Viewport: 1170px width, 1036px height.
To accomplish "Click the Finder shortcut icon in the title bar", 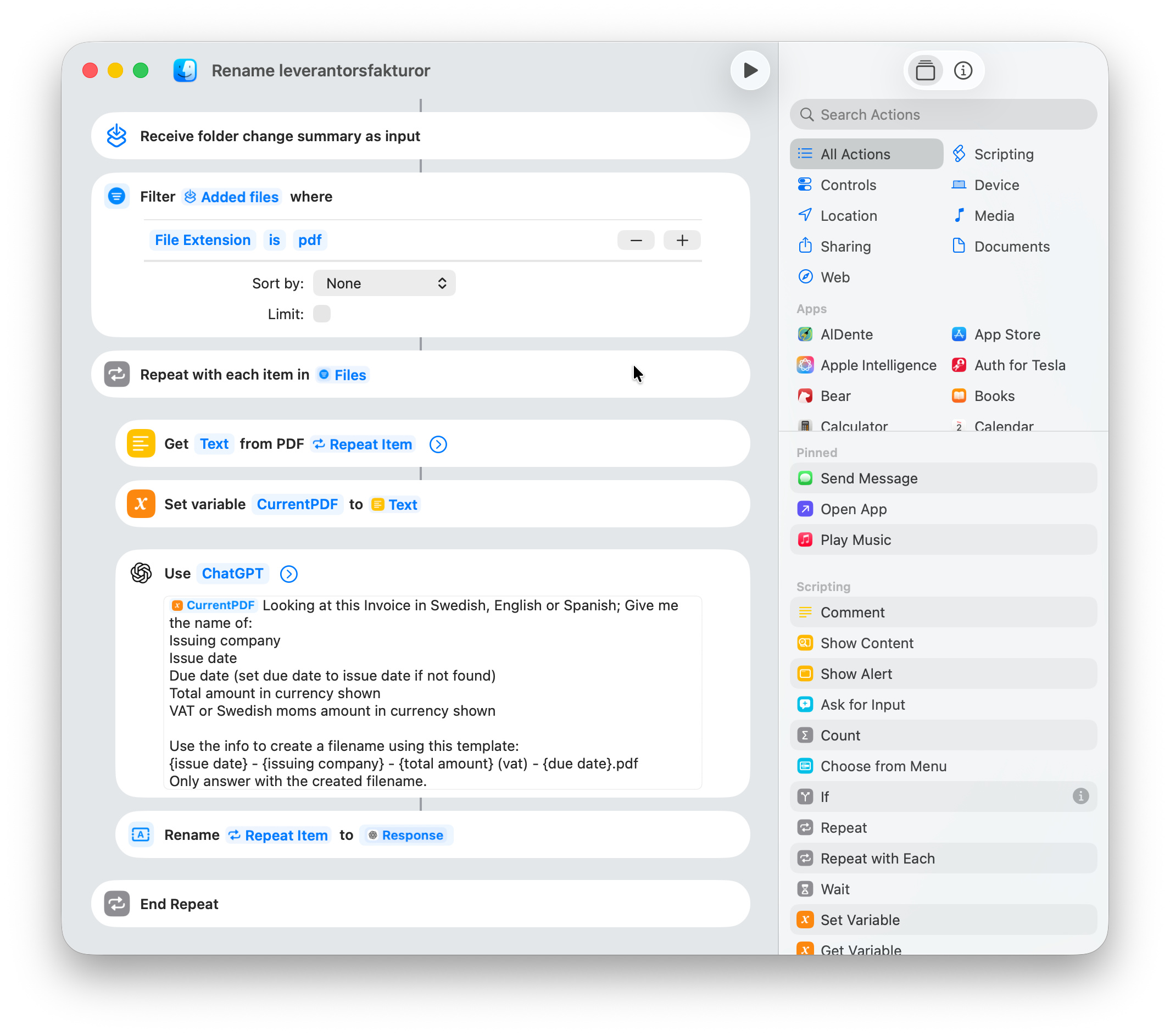I will tap(185, 70).
